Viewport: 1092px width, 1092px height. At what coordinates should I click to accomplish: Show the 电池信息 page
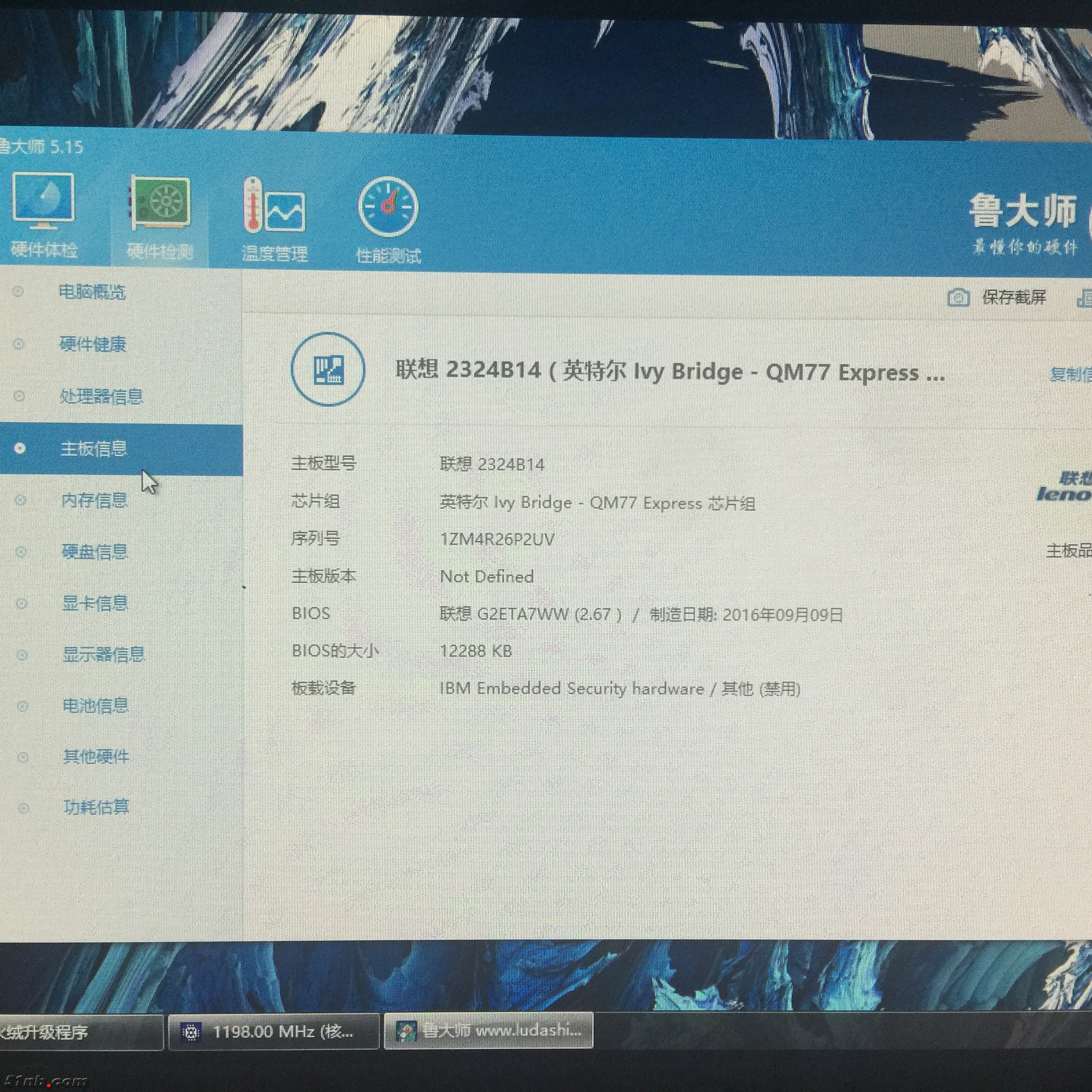[x=95, y=705]
